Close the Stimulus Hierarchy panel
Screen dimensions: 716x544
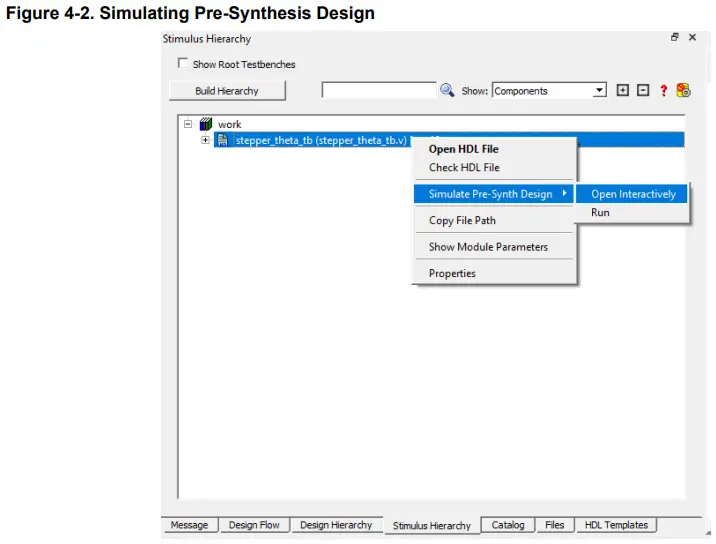pyautogui.click(x=692, y=37)
